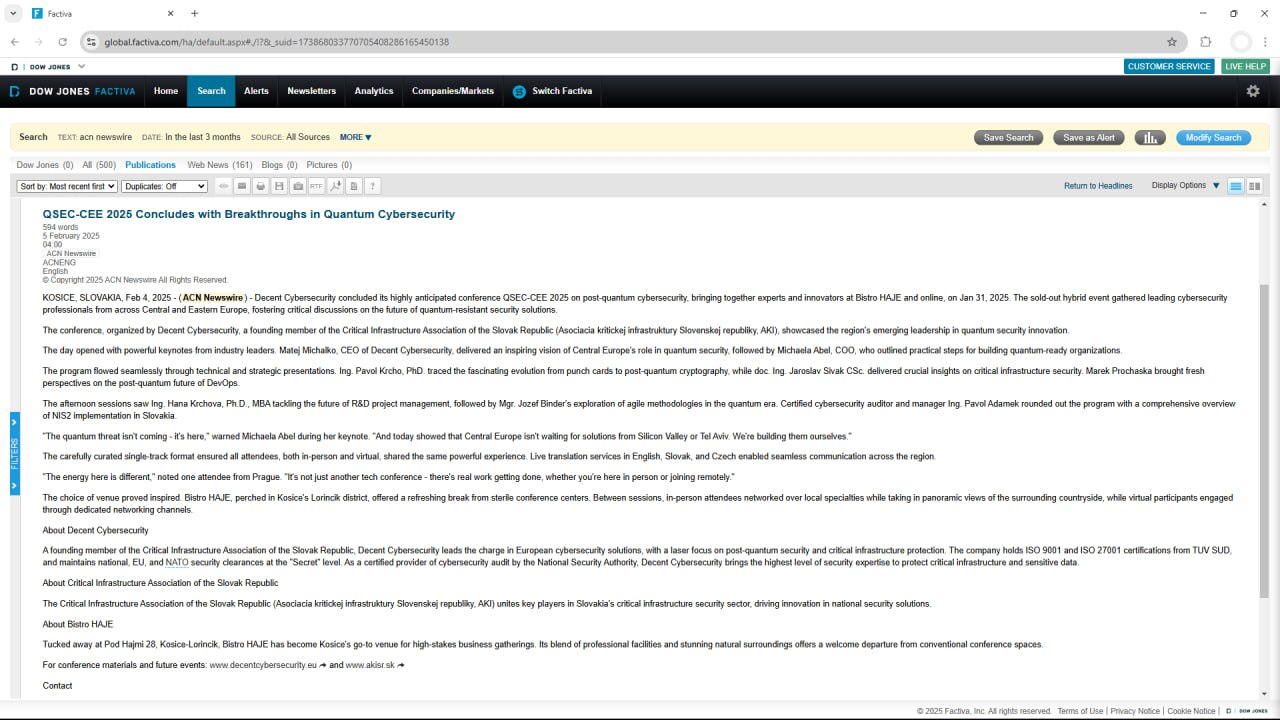The height and width of the screenshot is (720, 1280).
Task: Open the Display Options dropdown
Action: click(x=1185, y=186)
